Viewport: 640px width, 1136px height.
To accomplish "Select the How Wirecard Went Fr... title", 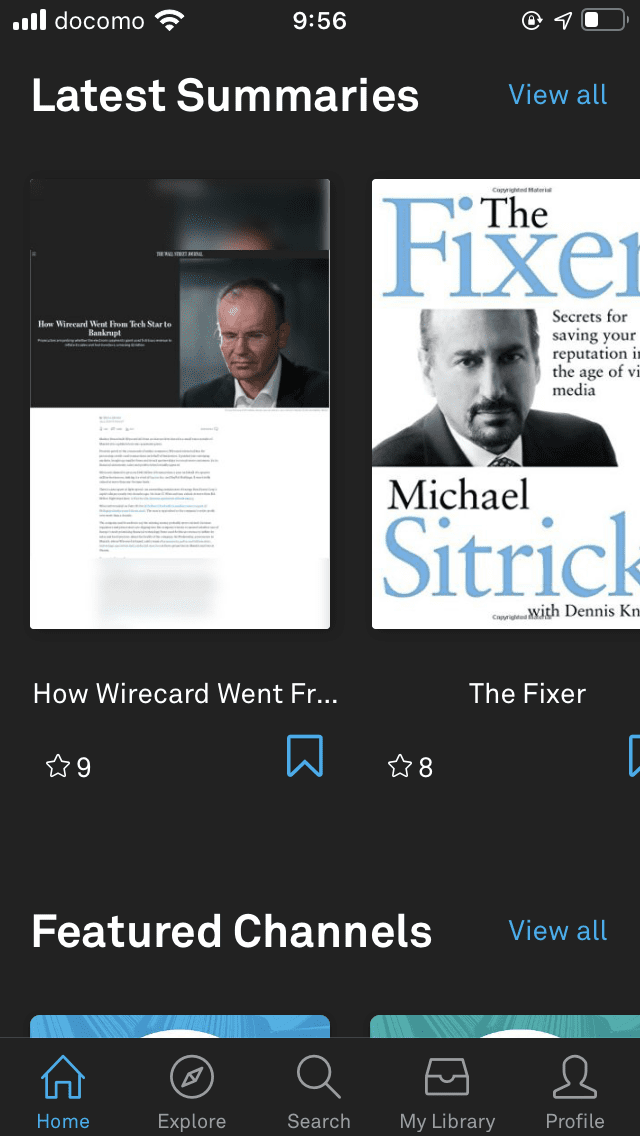I will [x=185, y=694].
